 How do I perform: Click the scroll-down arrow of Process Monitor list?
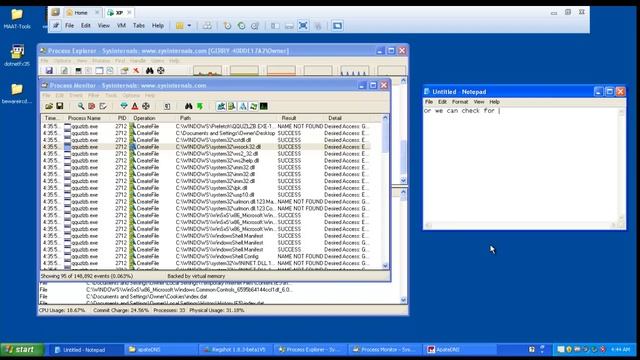pyautogui.click(x=385, y=265)
